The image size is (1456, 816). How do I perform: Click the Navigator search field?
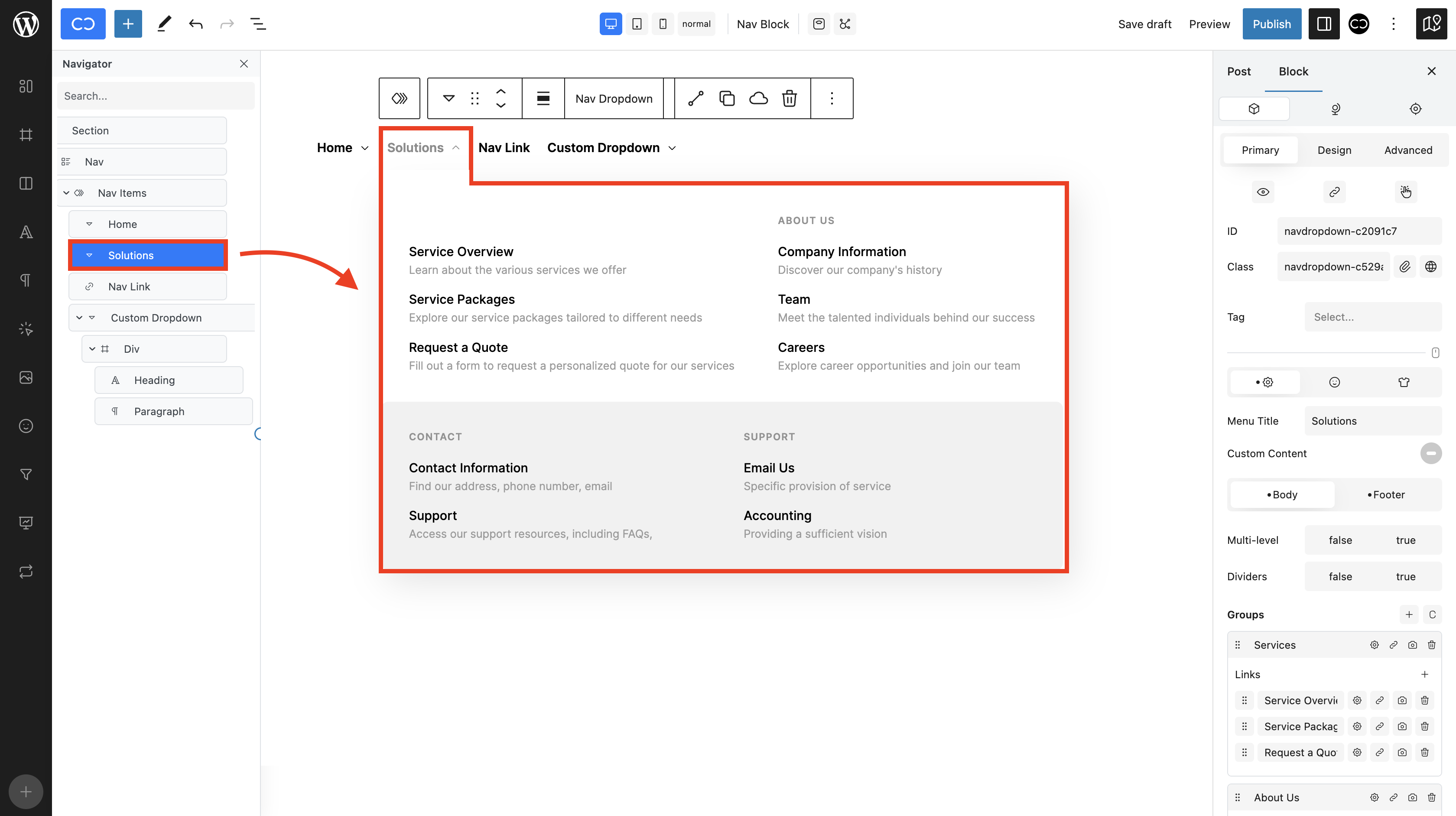(156, 96)
